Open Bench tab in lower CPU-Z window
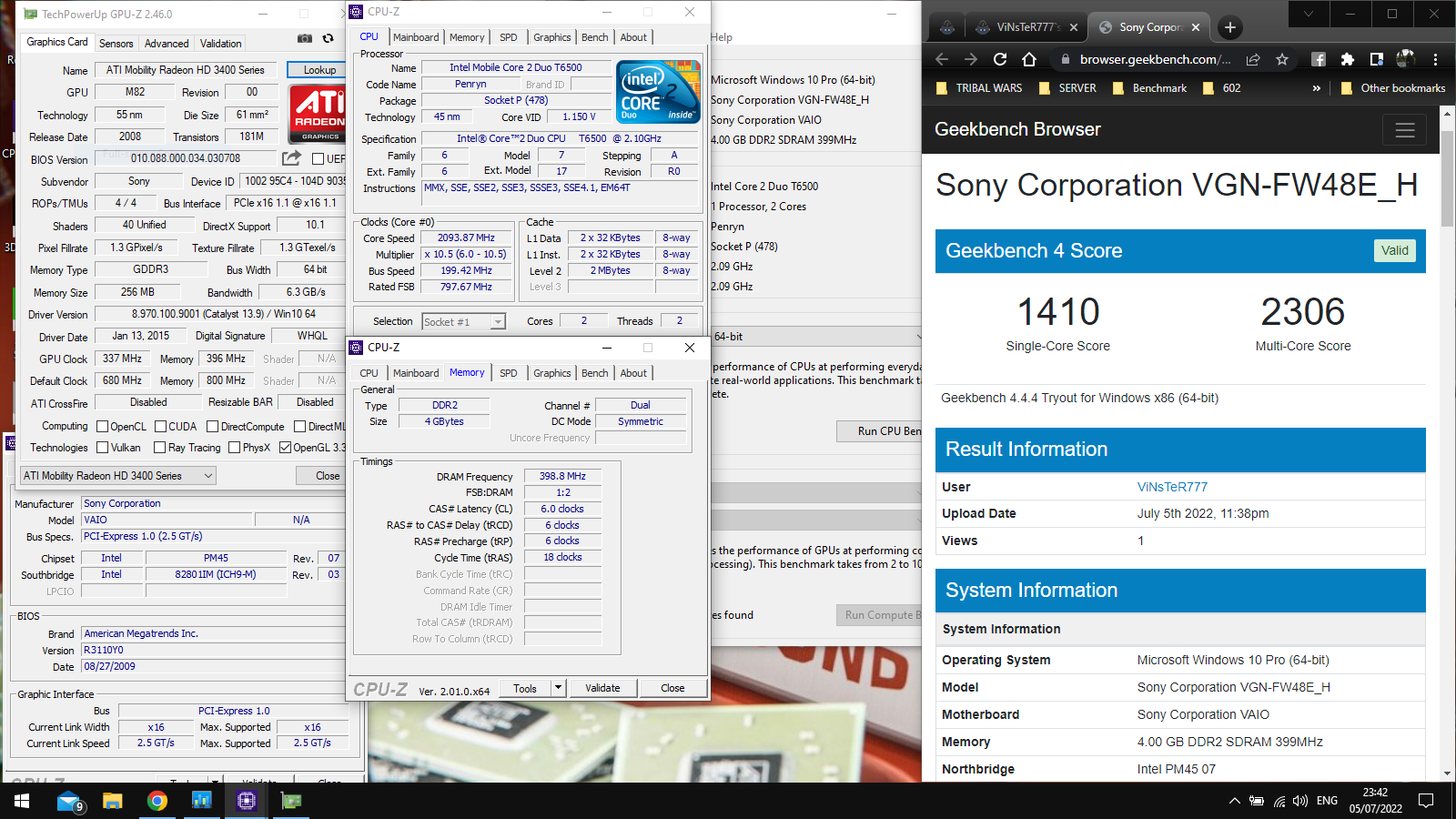 (x=595, y=373)
